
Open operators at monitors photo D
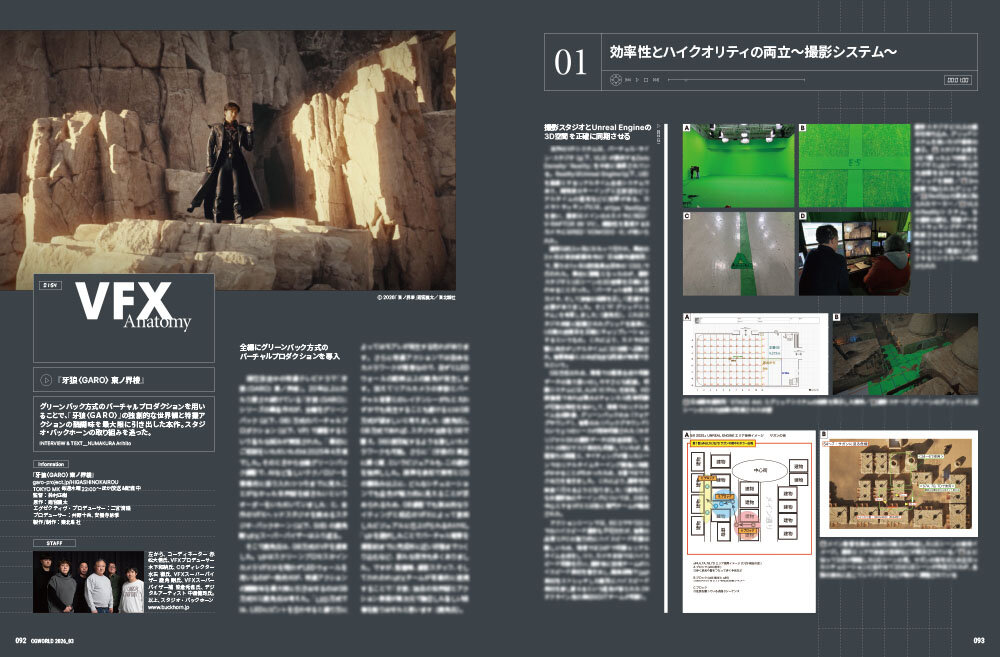854,253
